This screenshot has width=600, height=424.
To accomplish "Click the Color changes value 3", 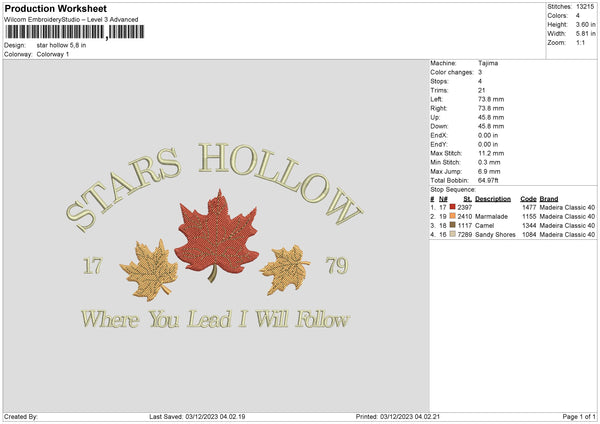I will 480,72.
